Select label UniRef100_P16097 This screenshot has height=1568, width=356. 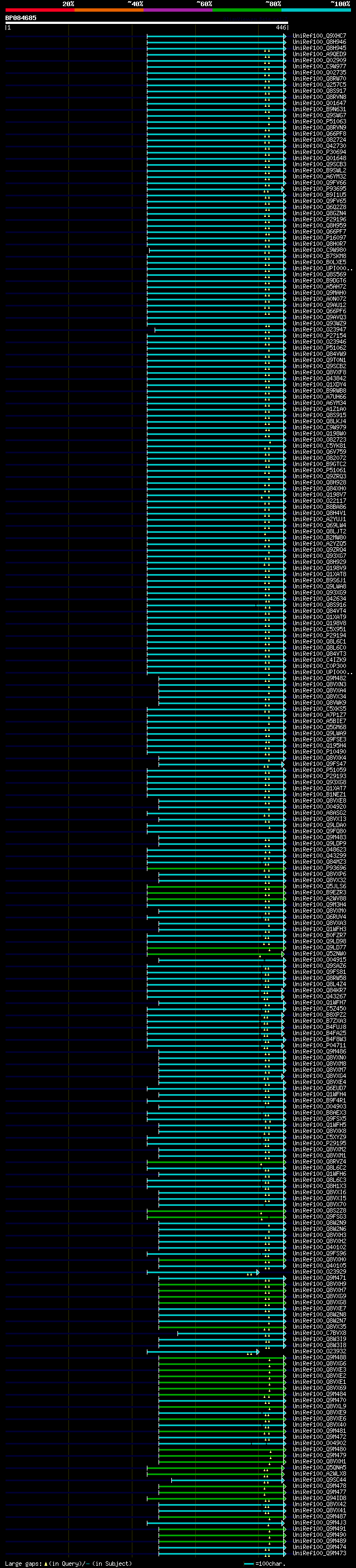coord(319,238)
